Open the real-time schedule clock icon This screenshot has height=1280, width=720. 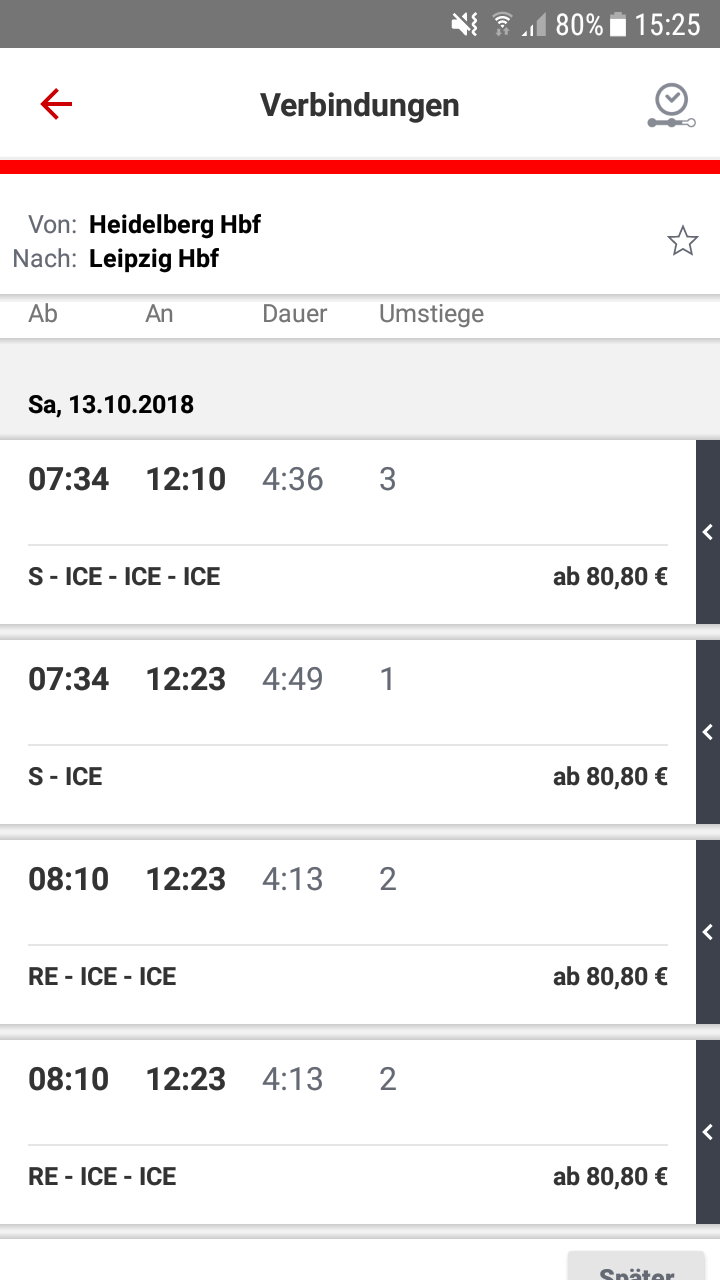(x=671, y=105)
